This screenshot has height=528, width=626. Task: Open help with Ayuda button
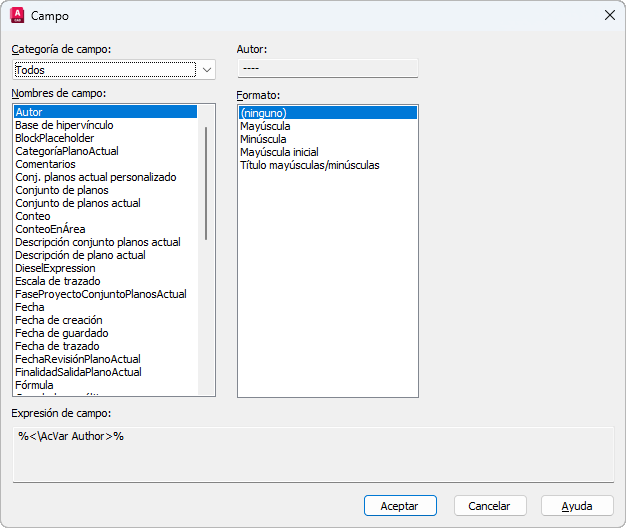tap(577, 506)
